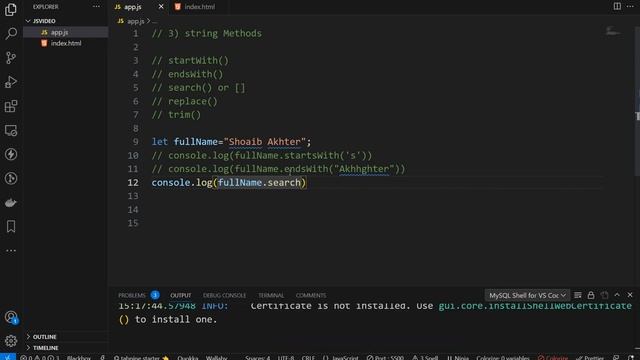The image size is (640, 360).
Task: Open the Source Control view icon
Action: pyautogui.click(x=11, y=58)
